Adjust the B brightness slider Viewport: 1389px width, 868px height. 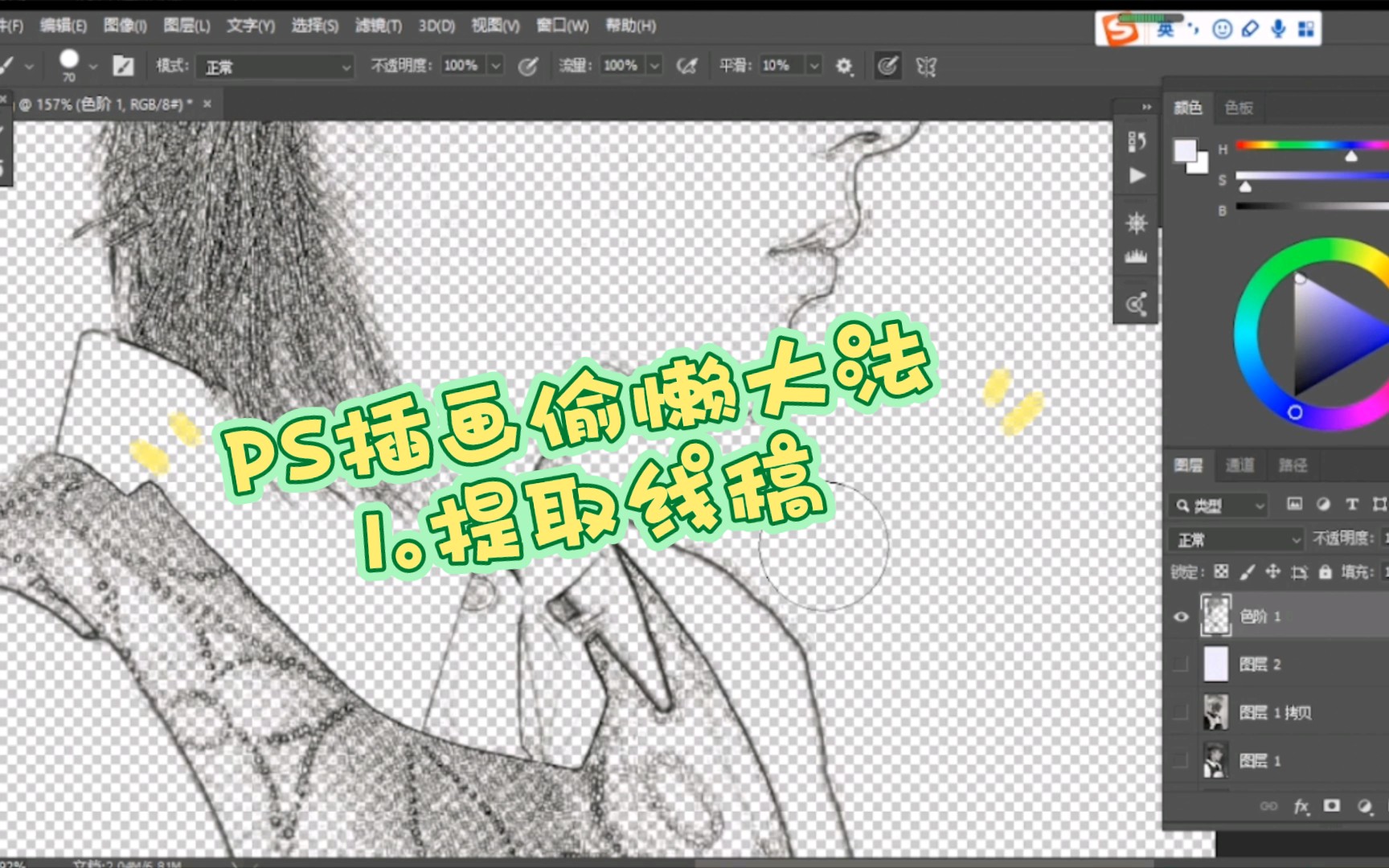tap(1312, 207)
